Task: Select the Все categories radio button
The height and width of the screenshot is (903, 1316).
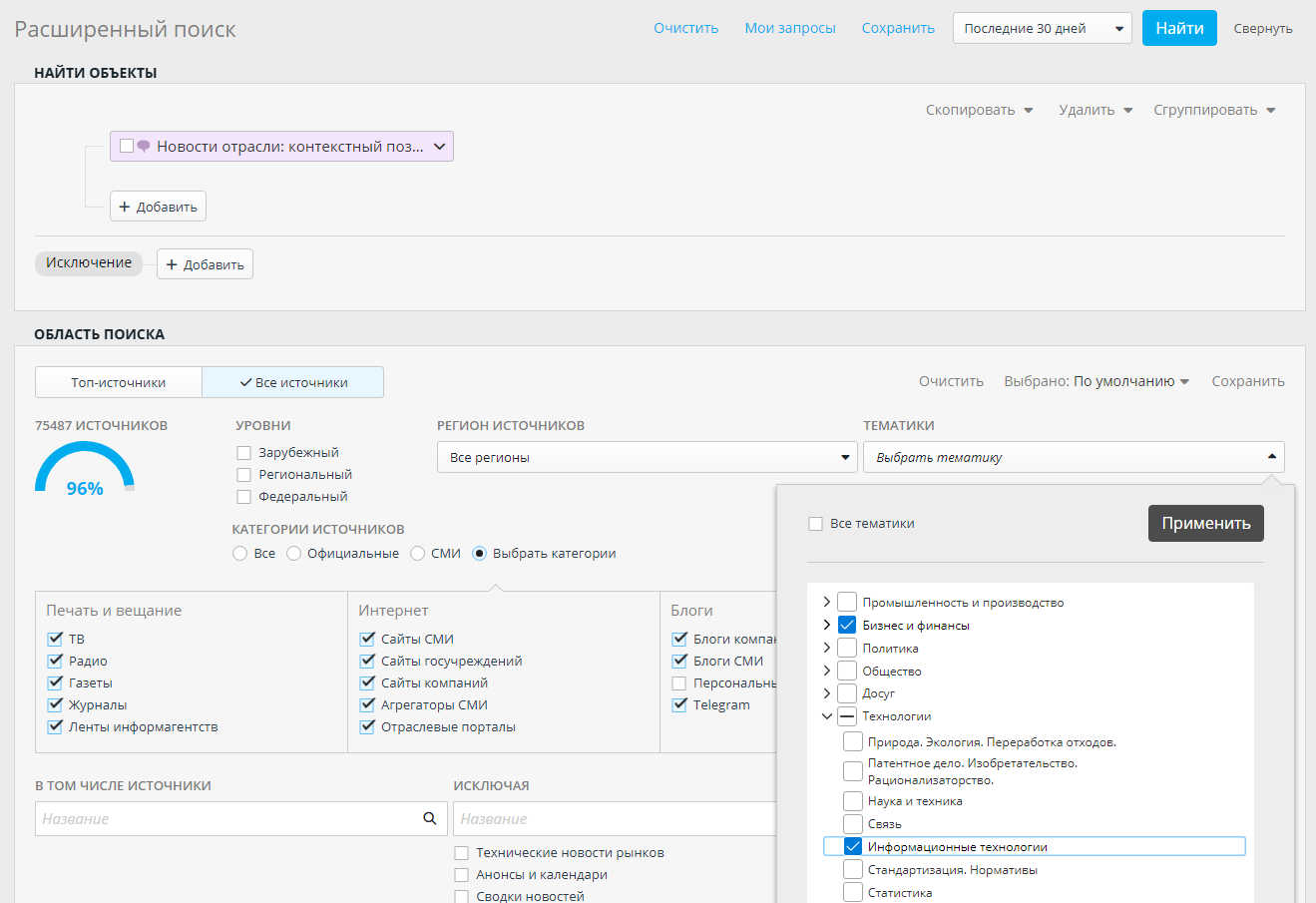Action: point(239,553)
